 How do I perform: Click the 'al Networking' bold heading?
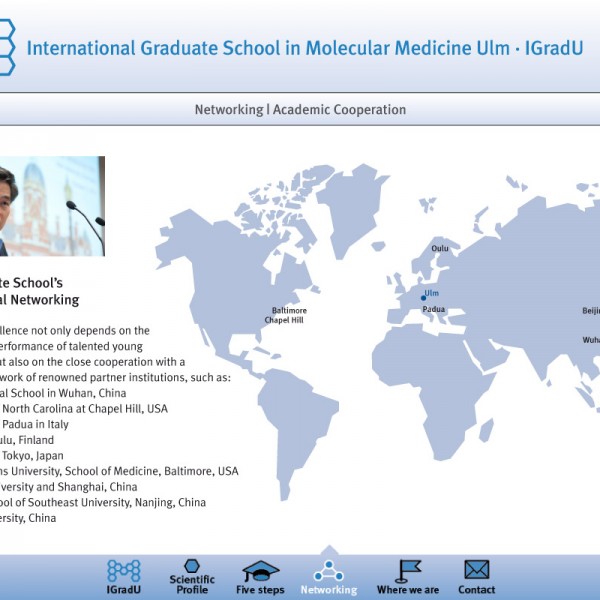[x=39, y=300]
